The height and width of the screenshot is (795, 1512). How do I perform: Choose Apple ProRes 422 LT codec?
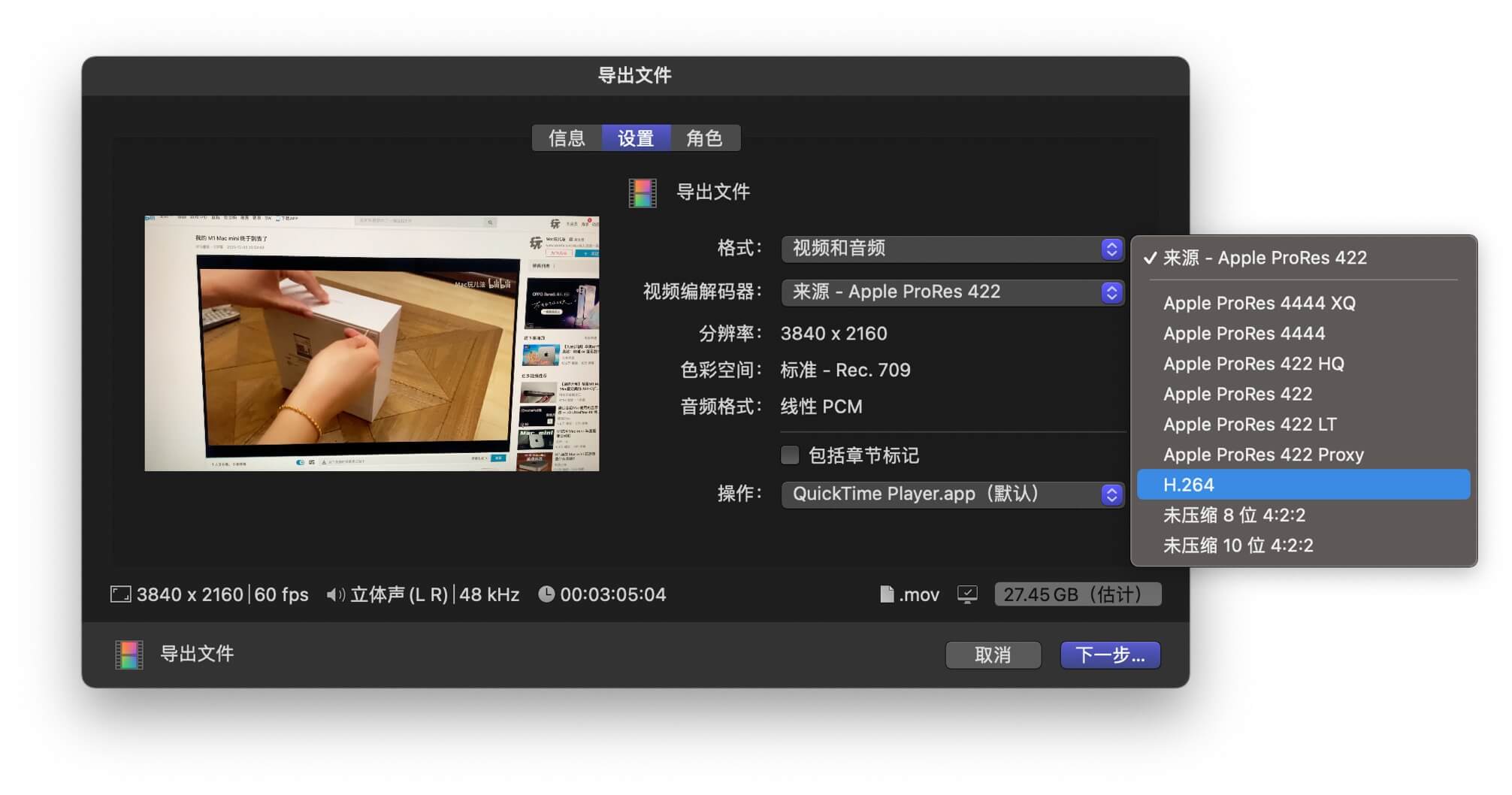pyautogui.click(x=1304, y=425)
